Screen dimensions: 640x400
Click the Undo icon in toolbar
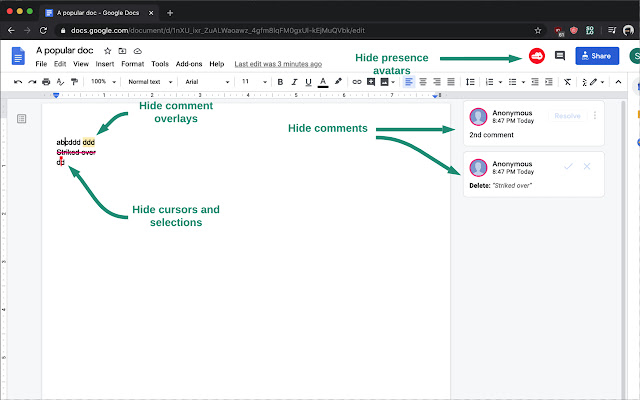tap(18, 81)
